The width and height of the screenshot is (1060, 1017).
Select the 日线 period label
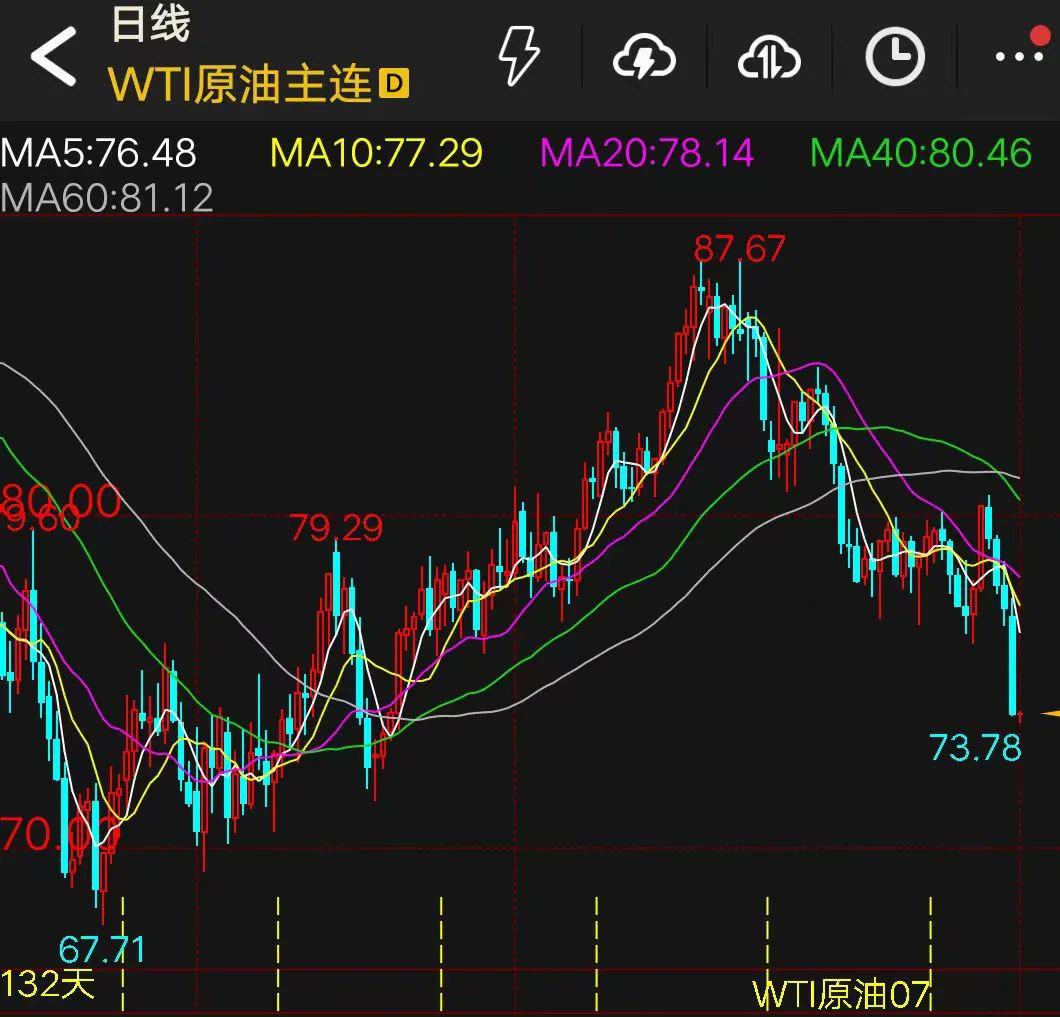[x=151, y=24]
